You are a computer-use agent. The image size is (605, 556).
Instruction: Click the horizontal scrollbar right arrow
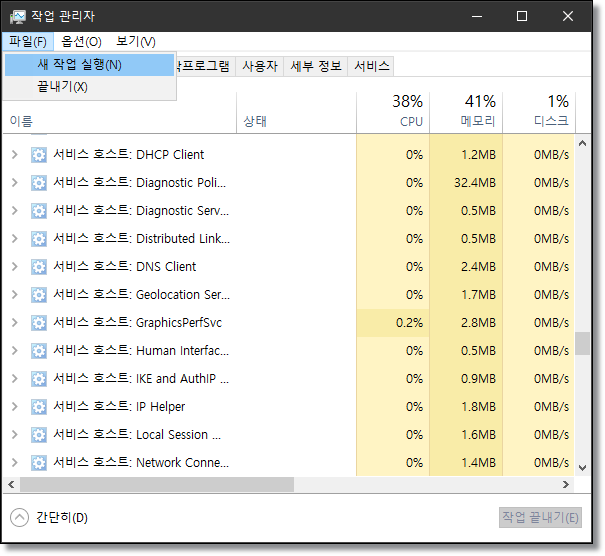(566, 485)
